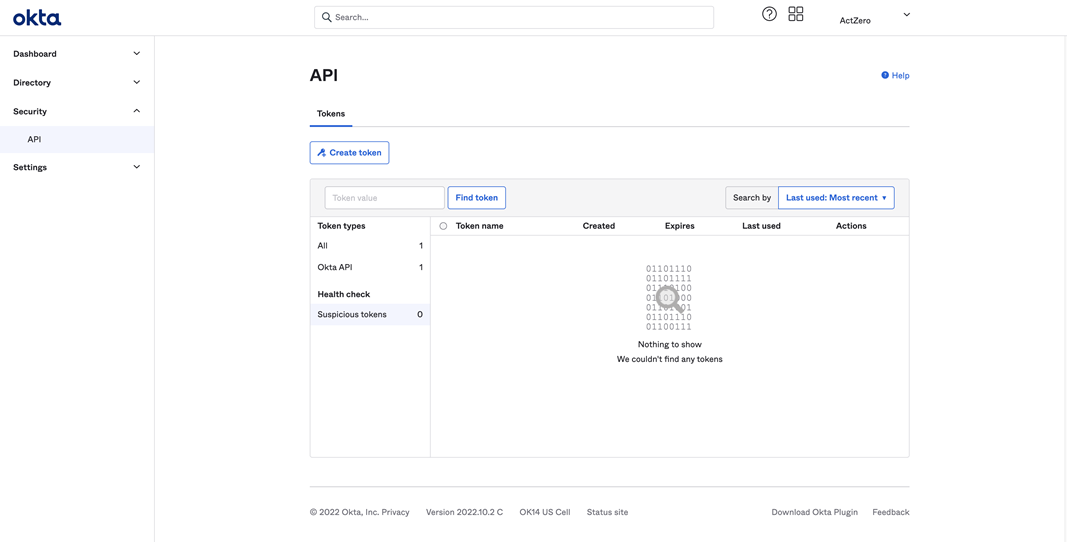This screenshot has height=542, width=1067.
Task: Click the Health check heading
Action: click(344, 294)
